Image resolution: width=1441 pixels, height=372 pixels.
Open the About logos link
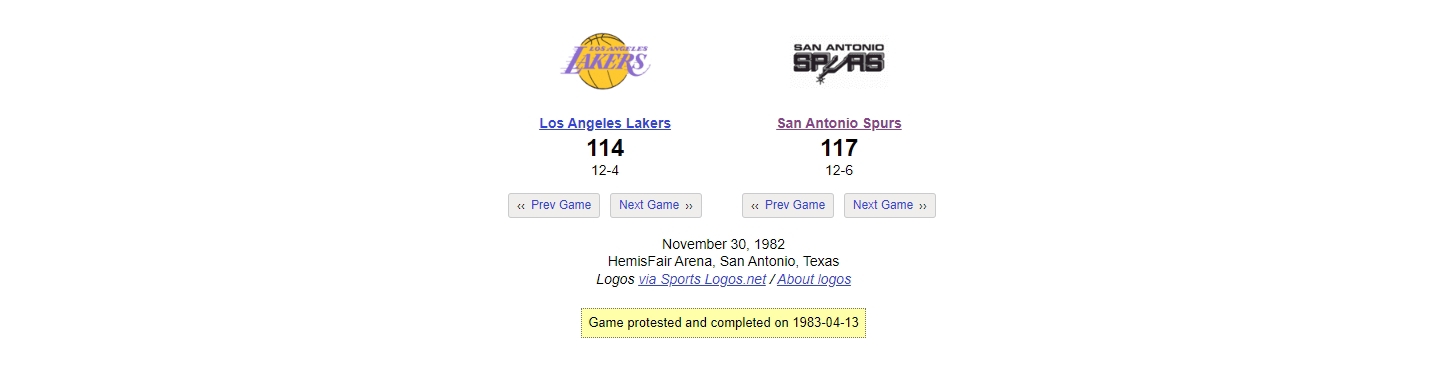(x=814, y=280)
